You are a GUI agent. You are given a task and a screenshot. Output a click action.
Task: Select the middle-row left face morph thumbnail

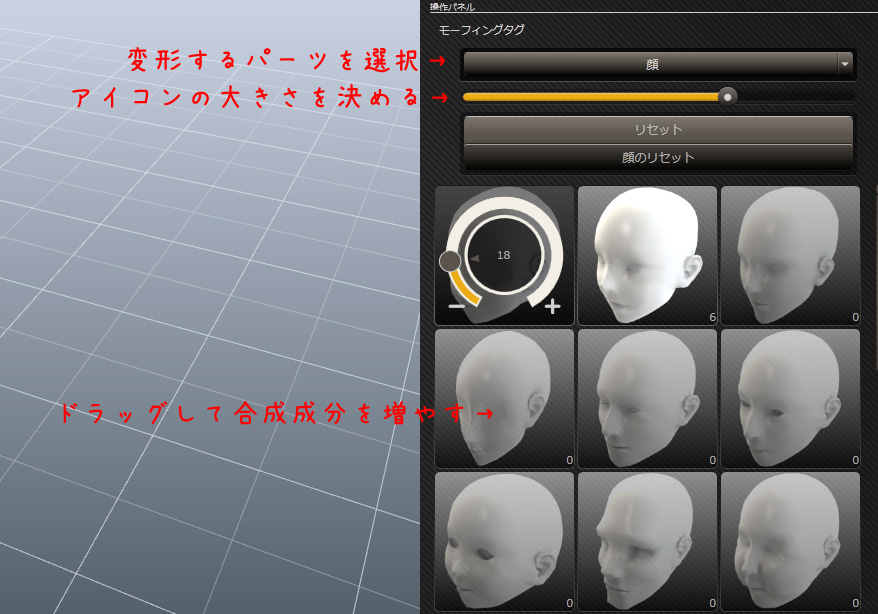(504, 398)
